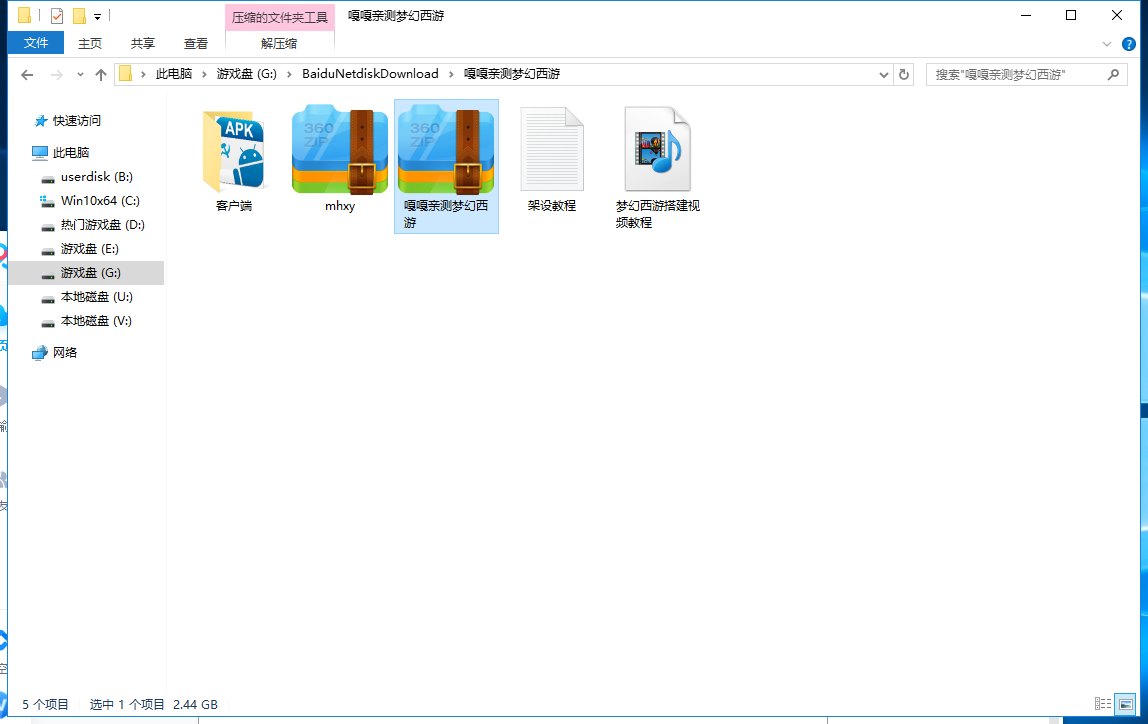Screen dimensions: 1148x724
Task: Switch to large icons view layout
Action: [x=1125, y=704]
